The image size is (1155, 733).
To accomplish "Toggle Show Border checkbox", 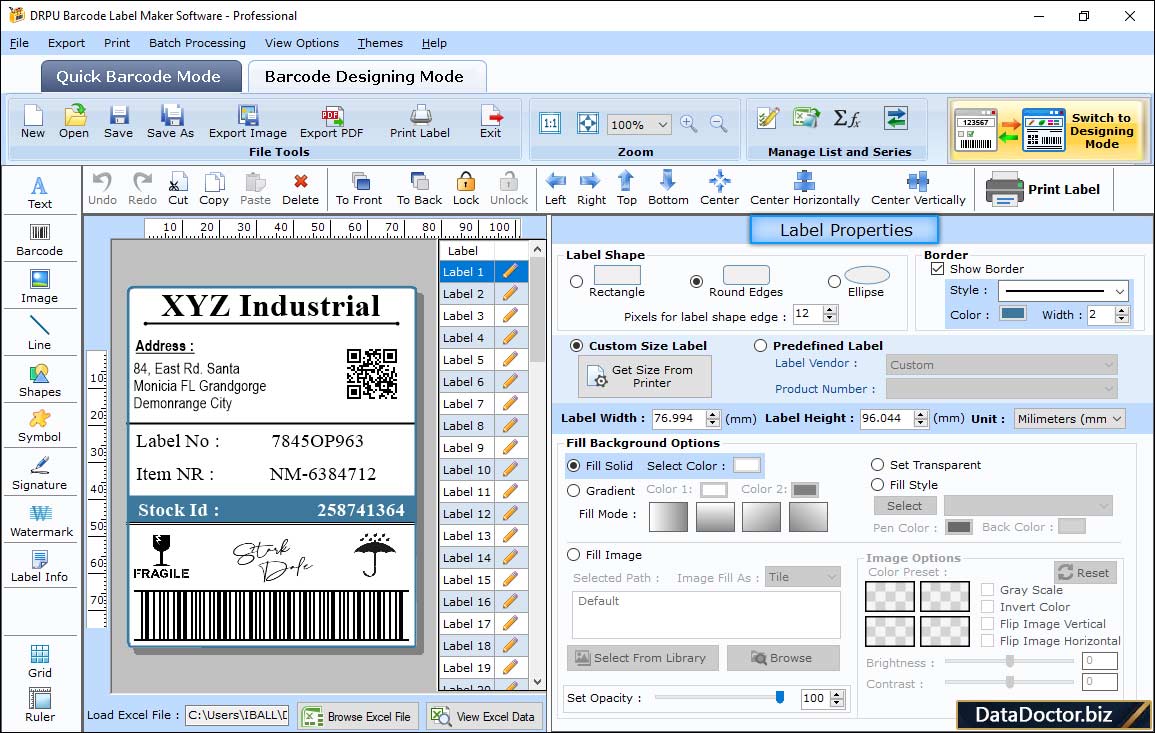I will click(x=937, y=268).
